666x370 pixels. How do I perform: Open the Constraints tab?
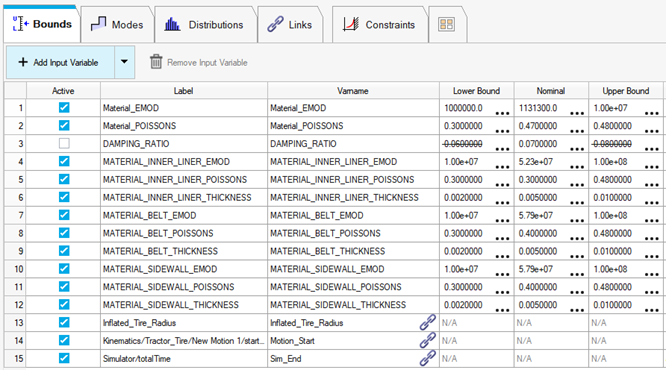click(x=379, y=25)
